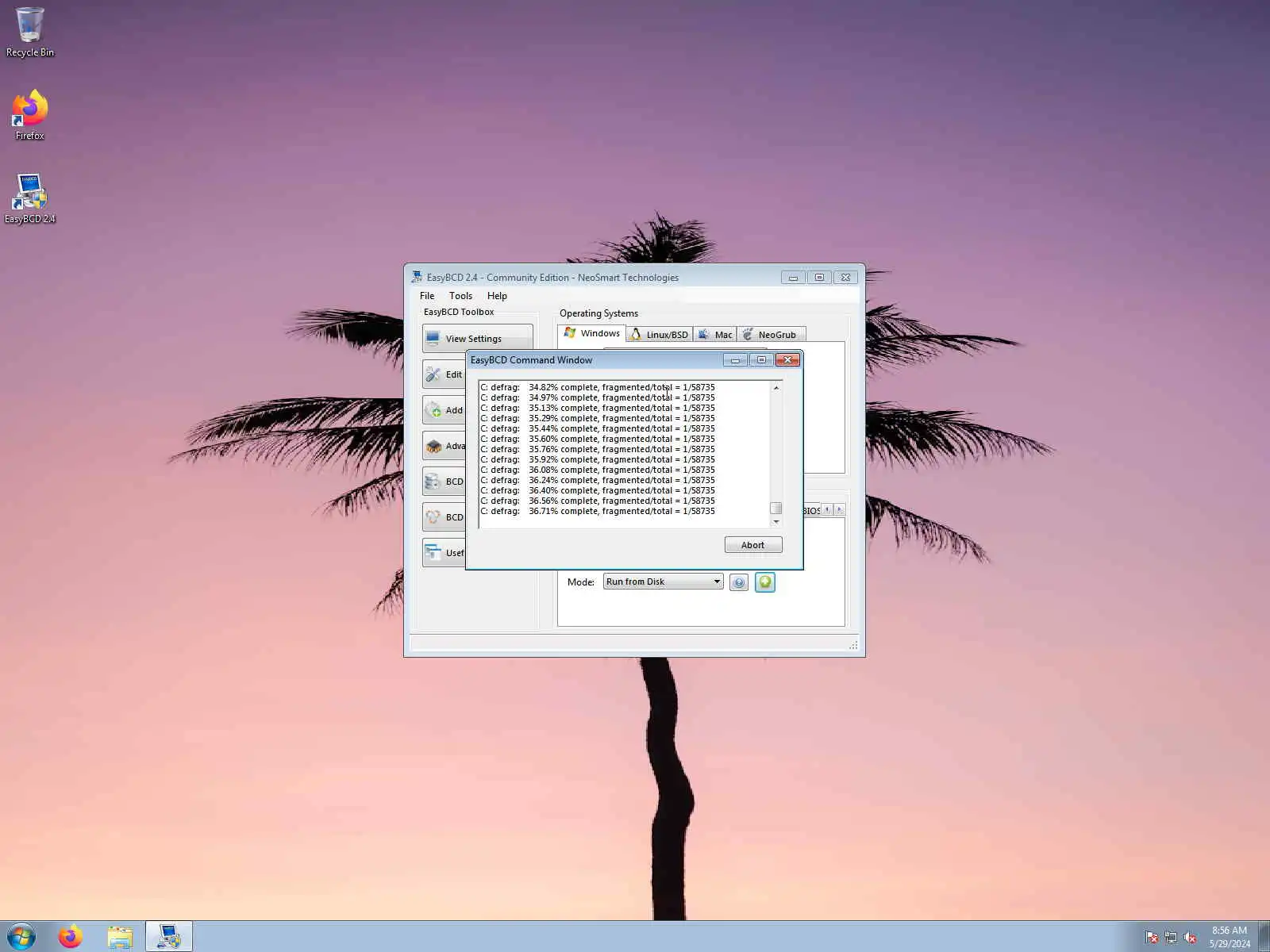Click the Show Desktop strip on taskbar
The width and height of the screenshot is (1270, 952).
pos(1264,937)
